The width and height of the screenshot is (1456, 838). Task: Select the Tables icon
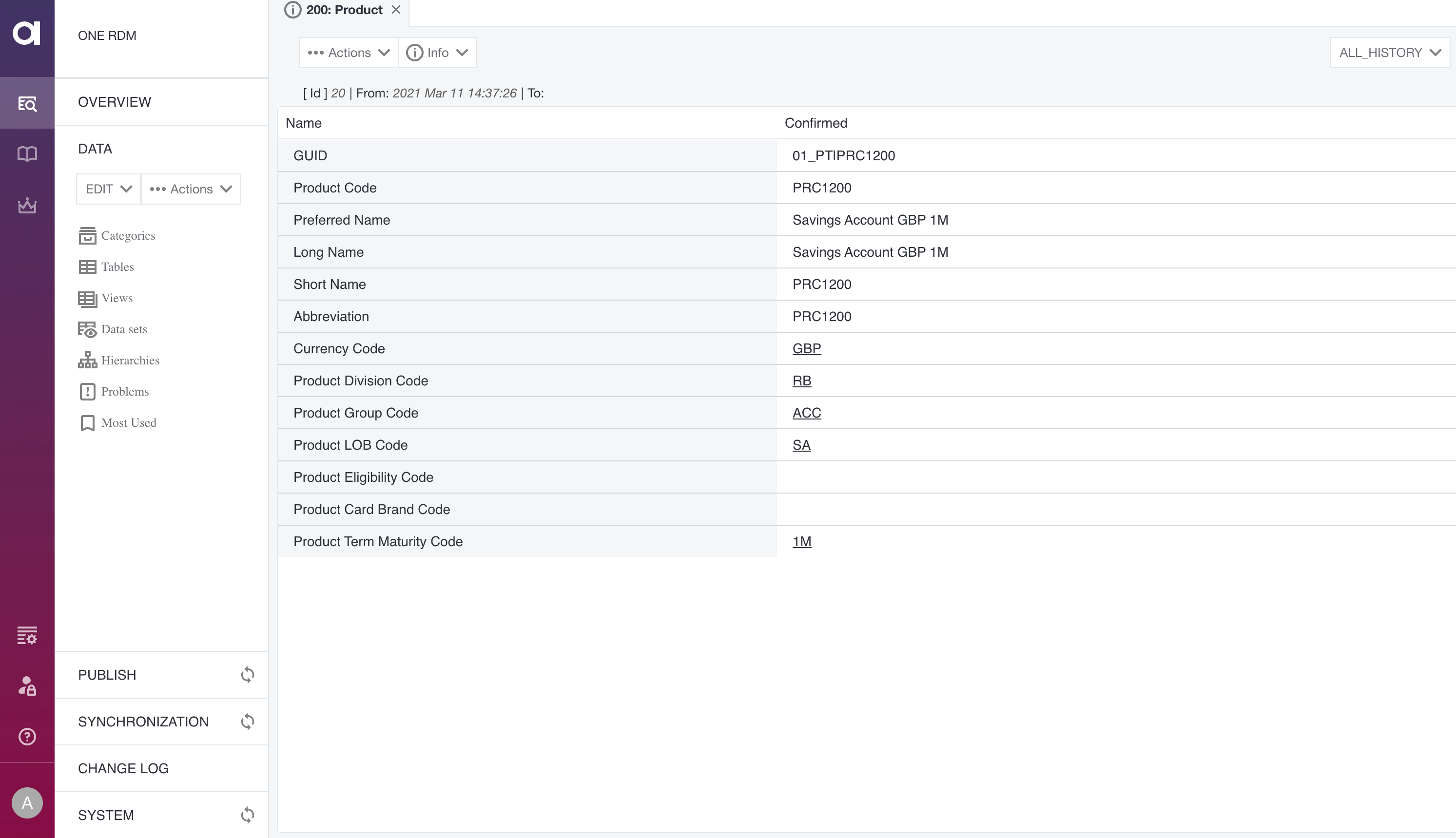tap(88, 267)
